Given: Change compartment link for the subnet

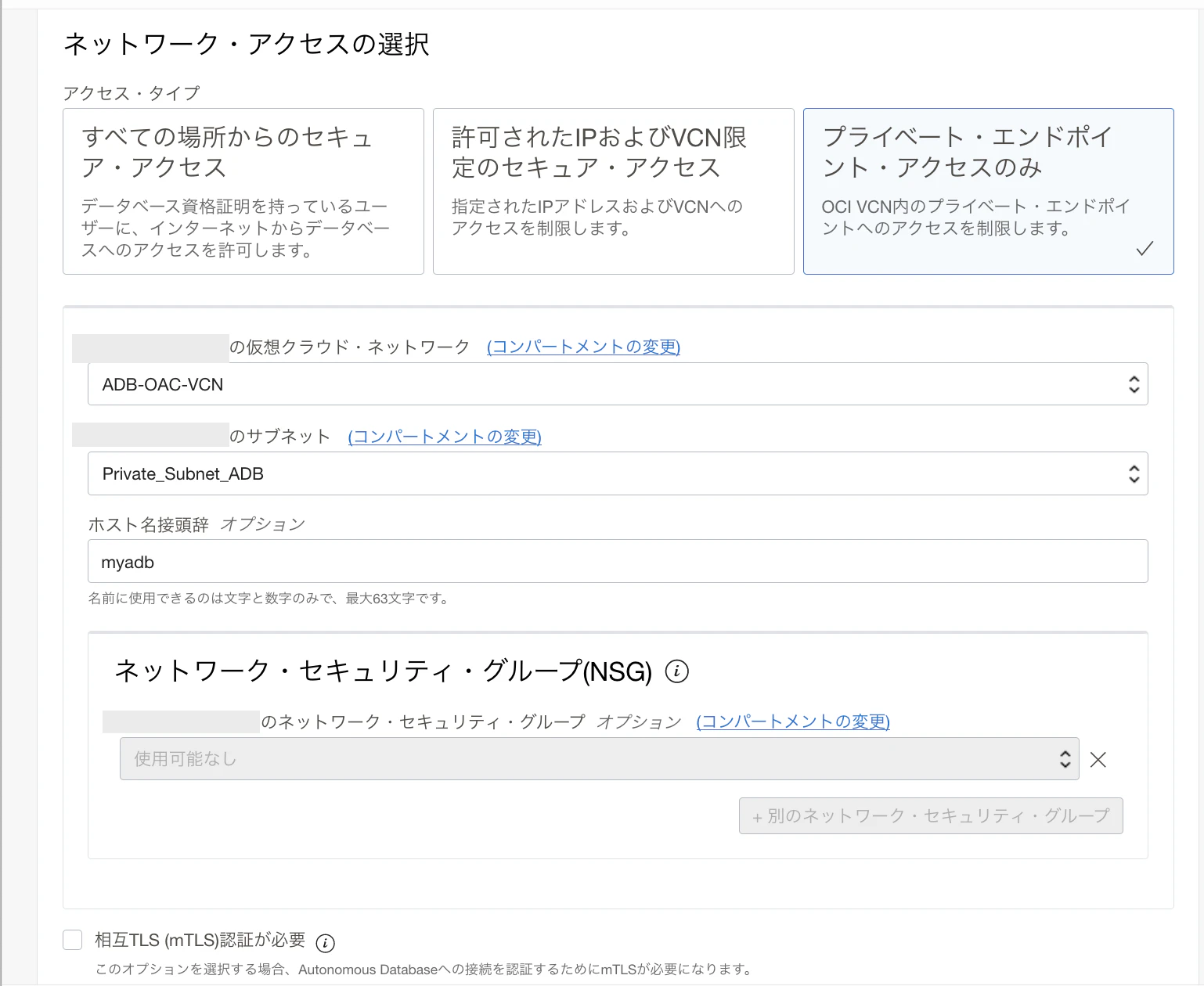Looking at the screenshot, I should (445, 436).
